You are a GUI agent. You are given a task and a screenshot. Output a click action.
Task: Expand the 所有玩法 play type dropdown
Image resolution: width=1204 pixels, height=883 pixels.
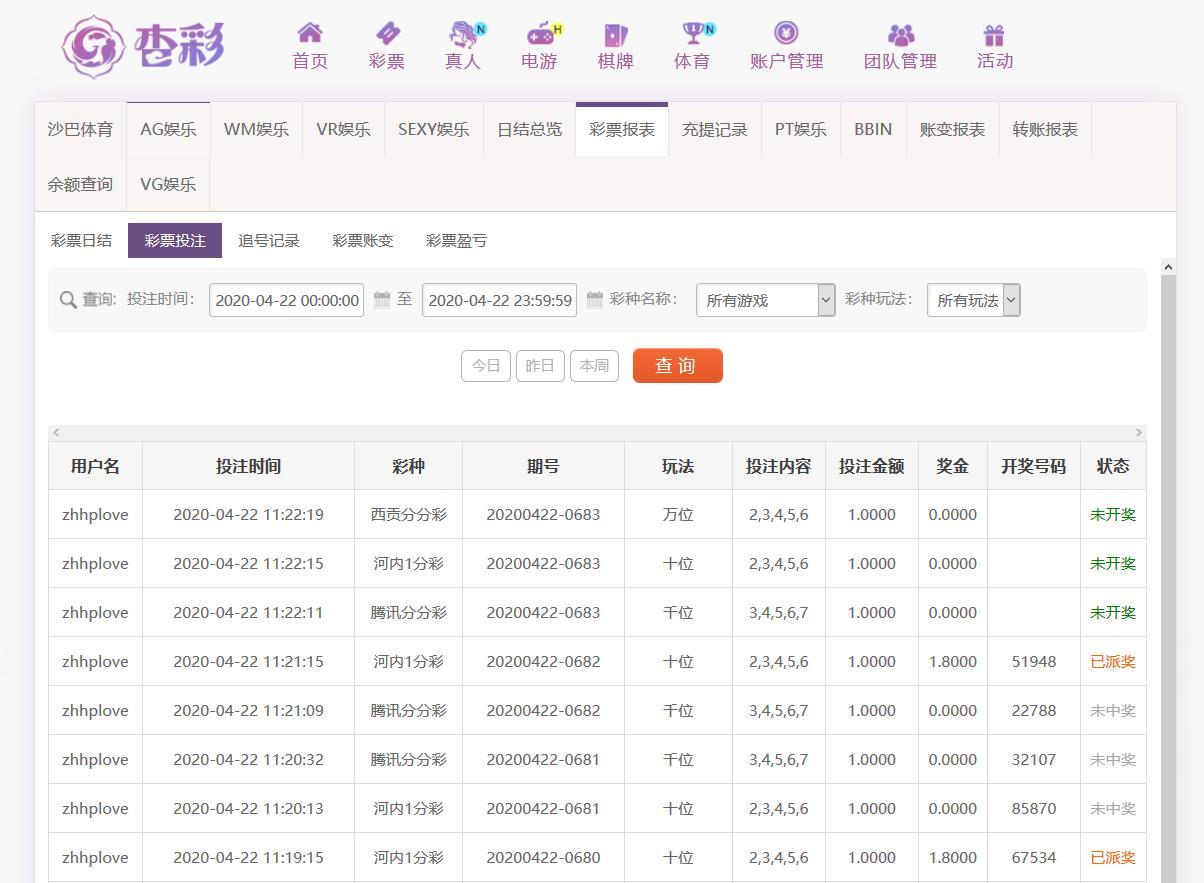(x=973, y=300)
